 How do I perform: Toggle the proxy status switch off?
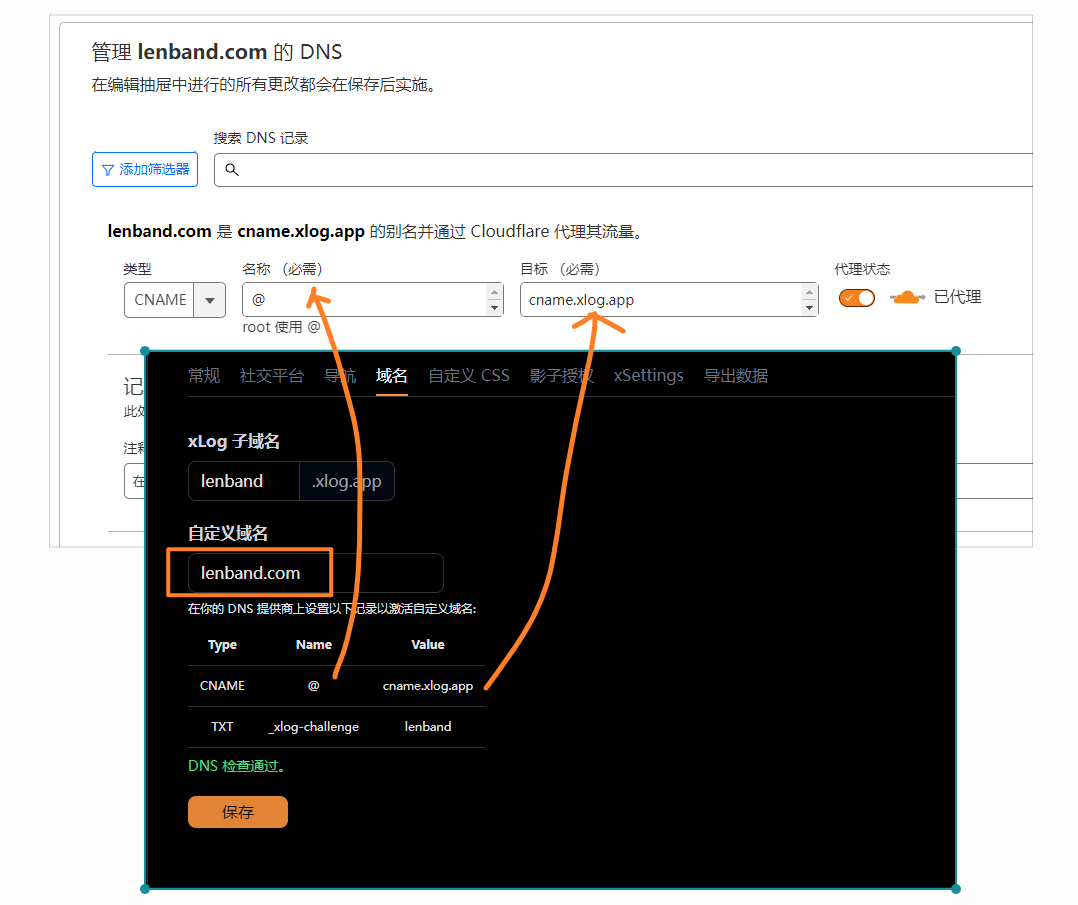click(x=857, y=298)
